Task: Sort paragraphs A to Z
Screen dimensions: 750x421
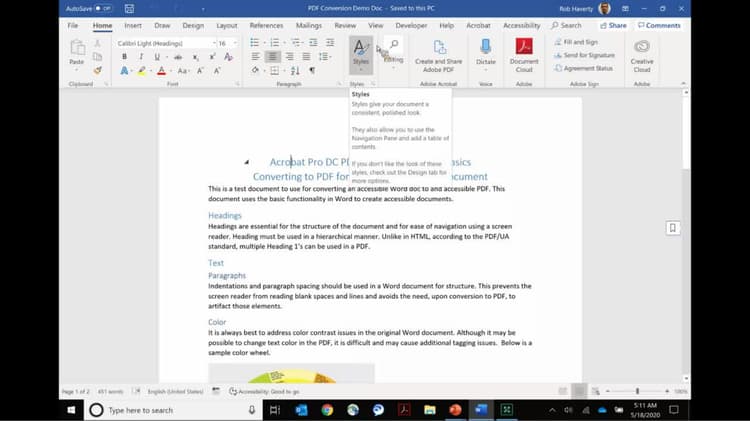Action: tap(295, 71)
